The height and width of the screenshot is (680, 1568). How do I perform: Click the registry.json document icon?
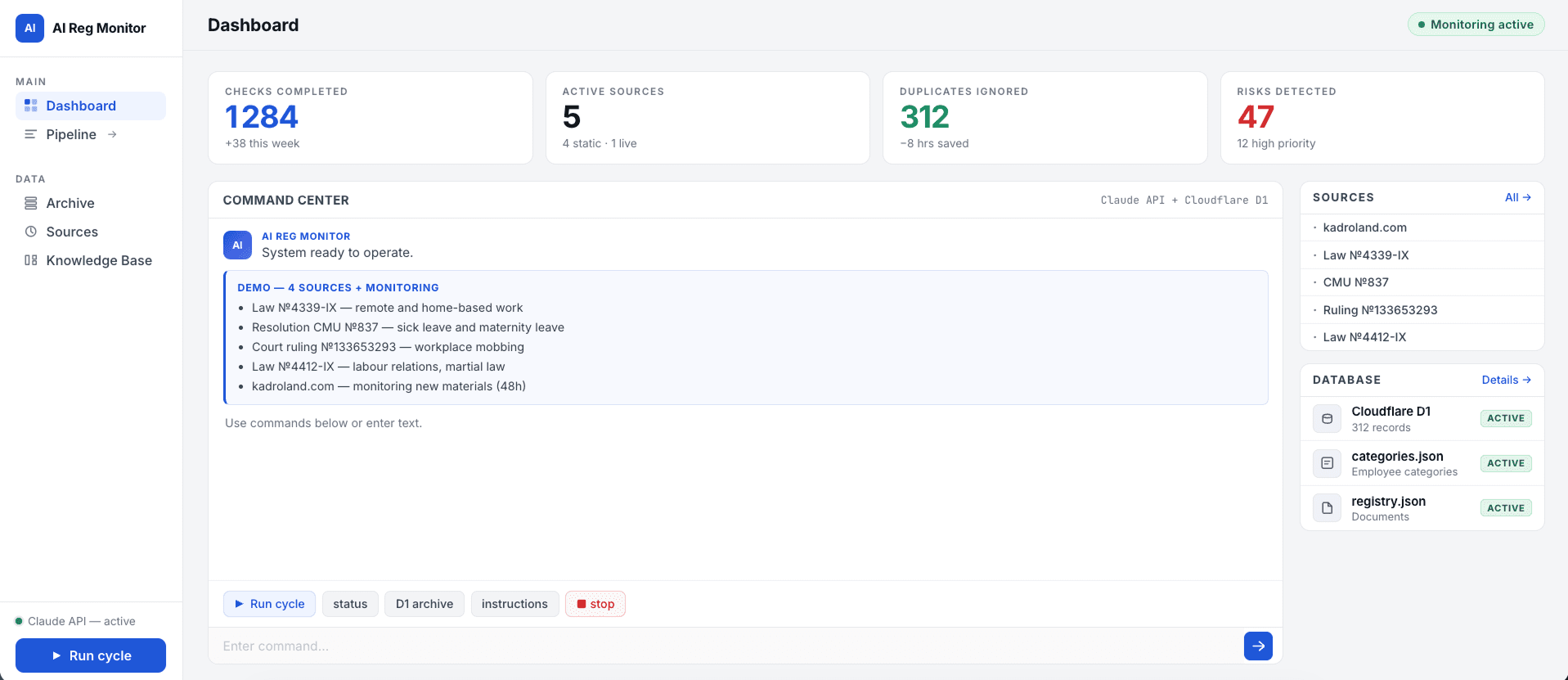pyautogui.click(x=1327, y=508)
